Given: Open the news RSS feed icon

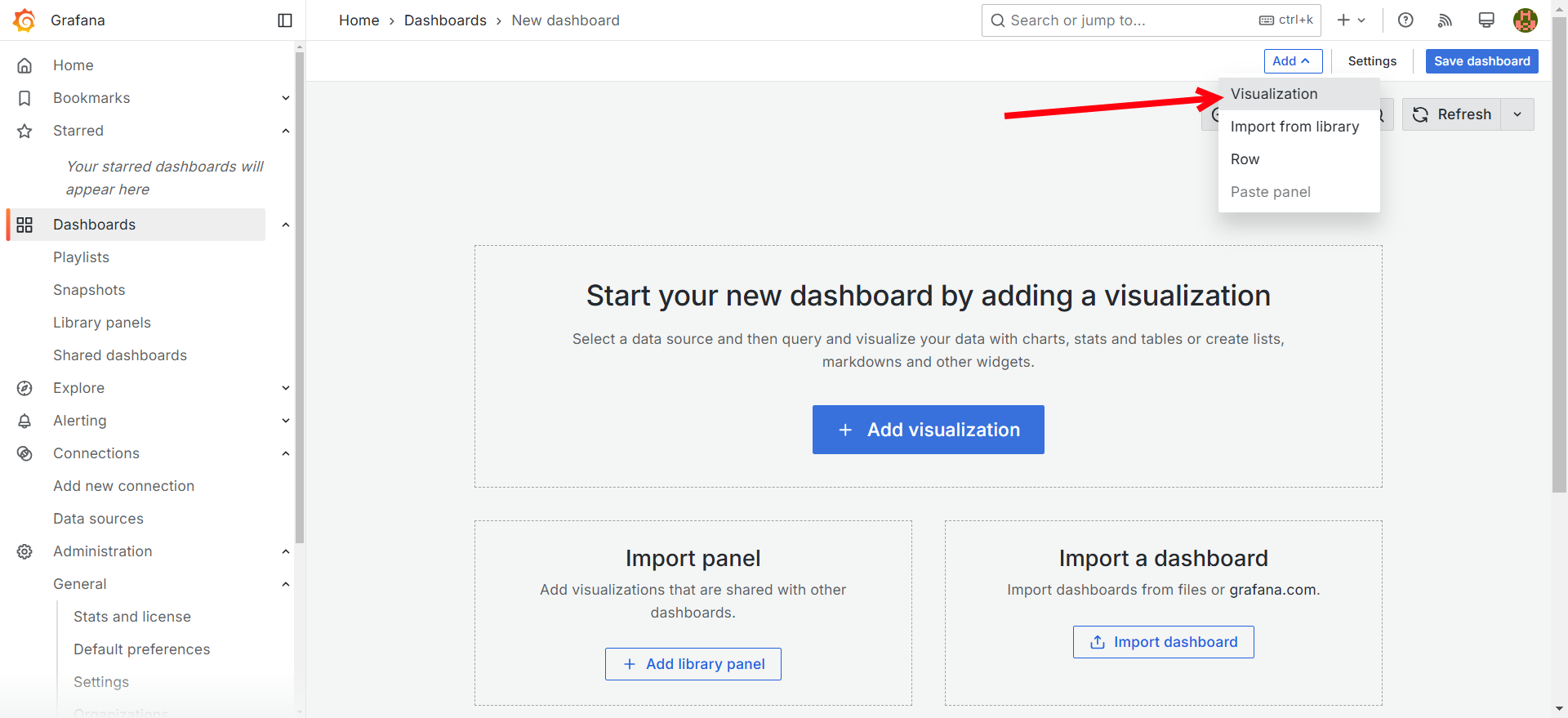Looking at the screenshot, I should pyautogui.click(x=1445, y=20).
